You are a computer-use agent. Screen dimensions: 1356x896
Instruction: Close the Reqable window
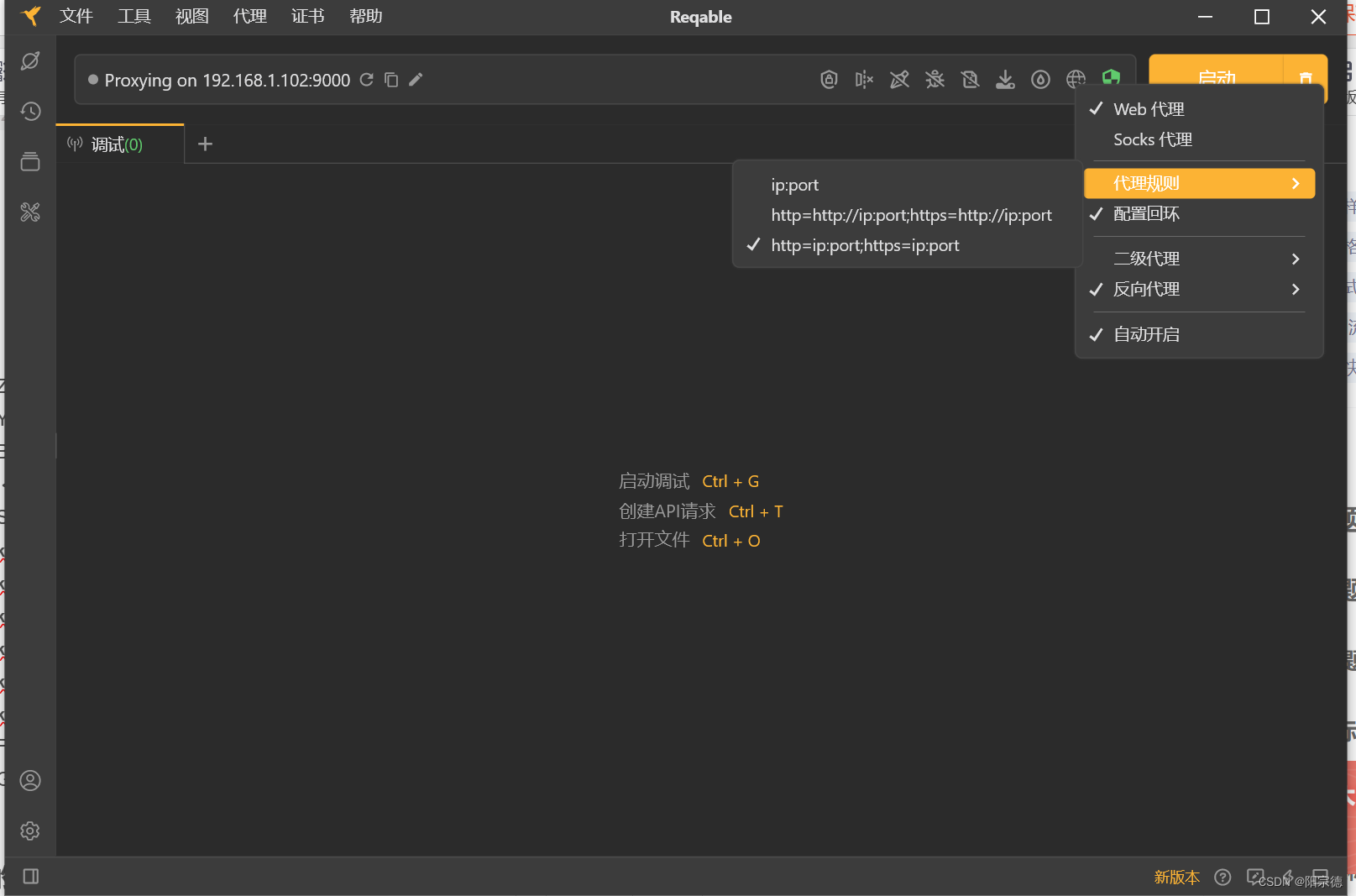coord(1318,17)
